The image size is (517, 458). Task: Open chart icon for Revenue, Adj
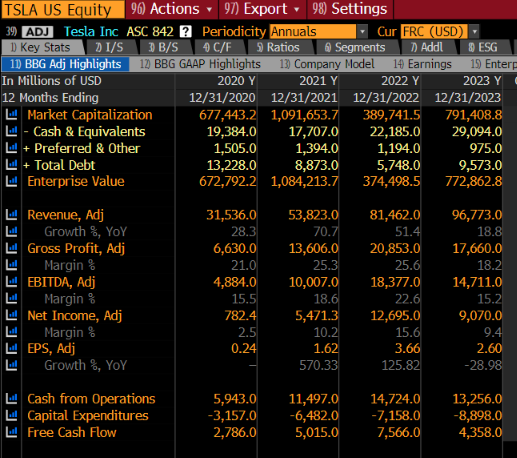11,215
